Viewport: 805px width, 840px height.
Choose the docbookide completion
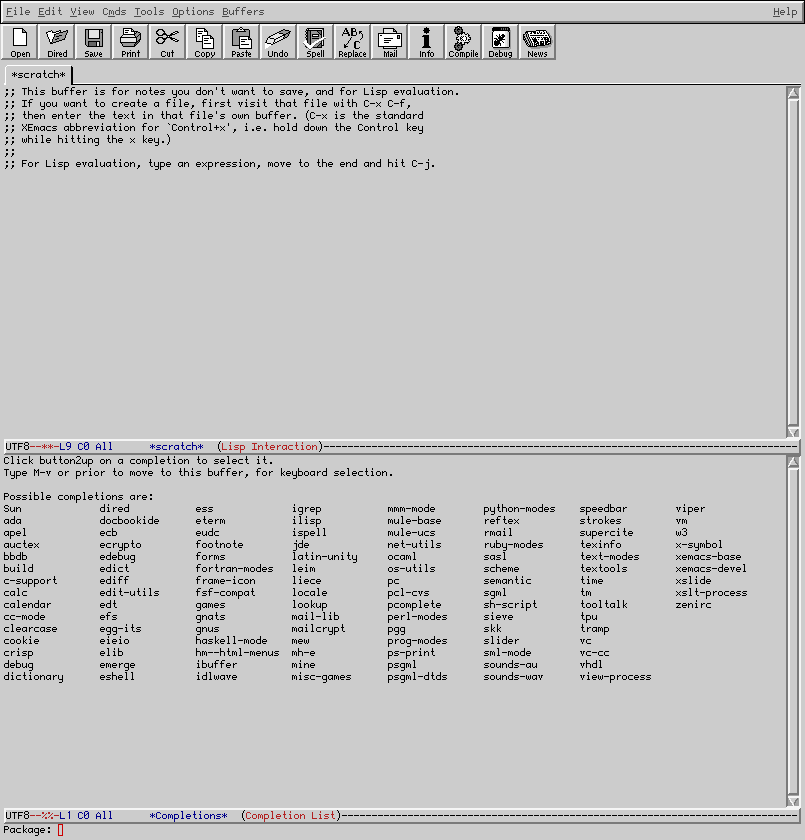coord(129,520)
